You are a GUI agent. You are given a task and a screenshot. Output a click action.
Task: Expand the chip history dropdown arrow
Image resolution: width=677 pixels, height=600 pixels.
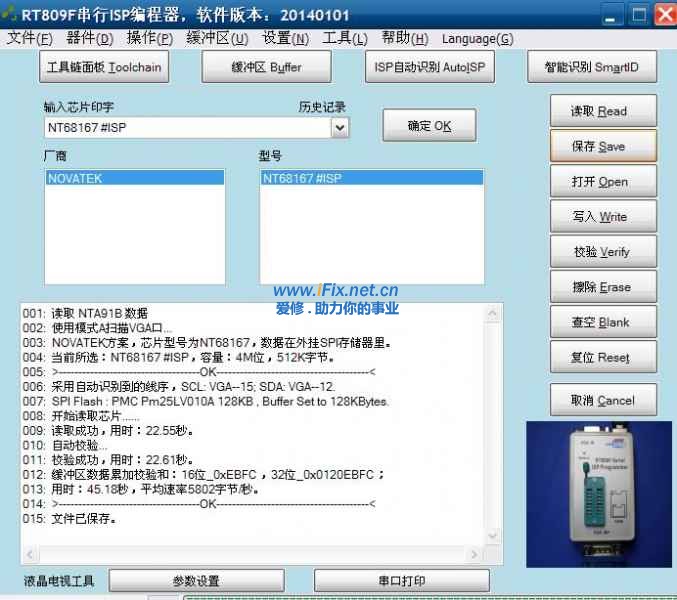(339, 128)
